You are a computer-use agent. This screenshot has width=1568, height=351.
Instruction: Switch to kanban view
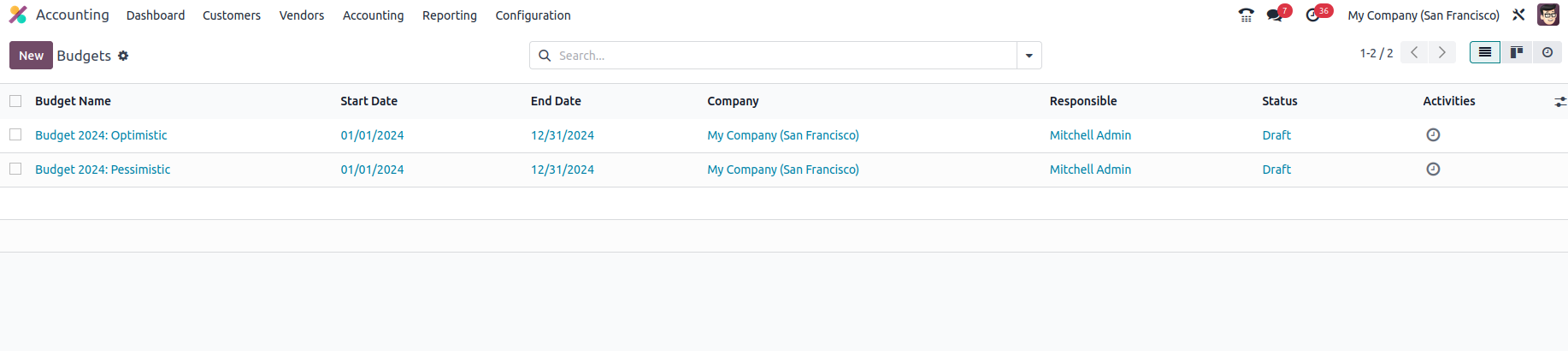1516,52
